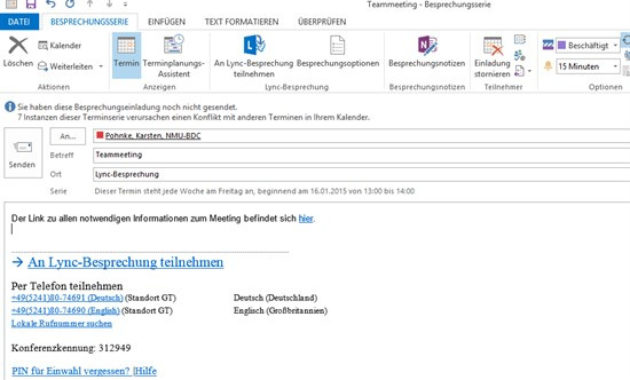Viewport: 630px width, 380px height.
Task: Expand the Weiterleiten dropdown arrow
Action: point(101,66)
